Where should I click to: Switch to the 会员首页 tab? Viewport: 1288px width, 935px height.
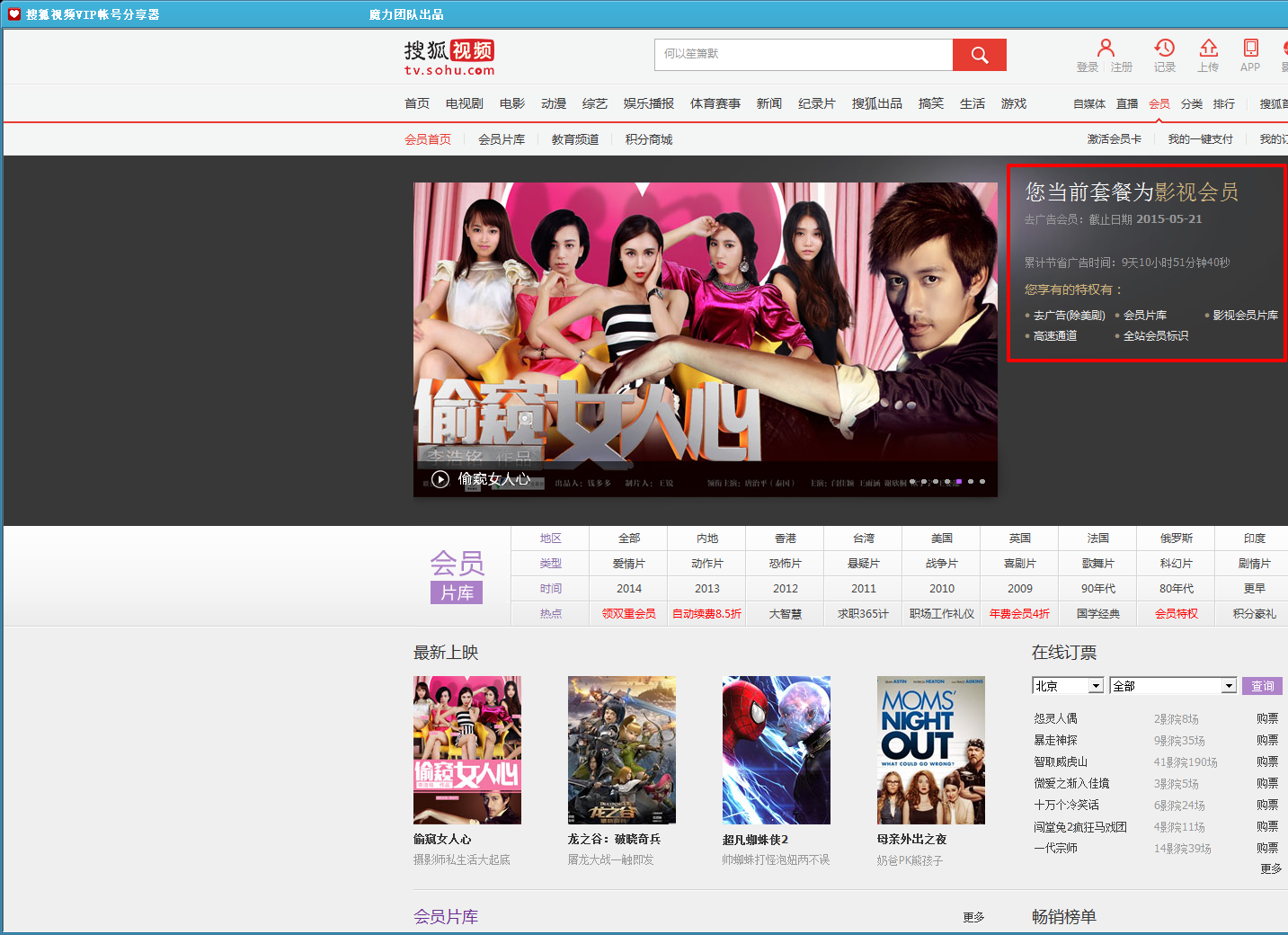(x=428, y=139)
